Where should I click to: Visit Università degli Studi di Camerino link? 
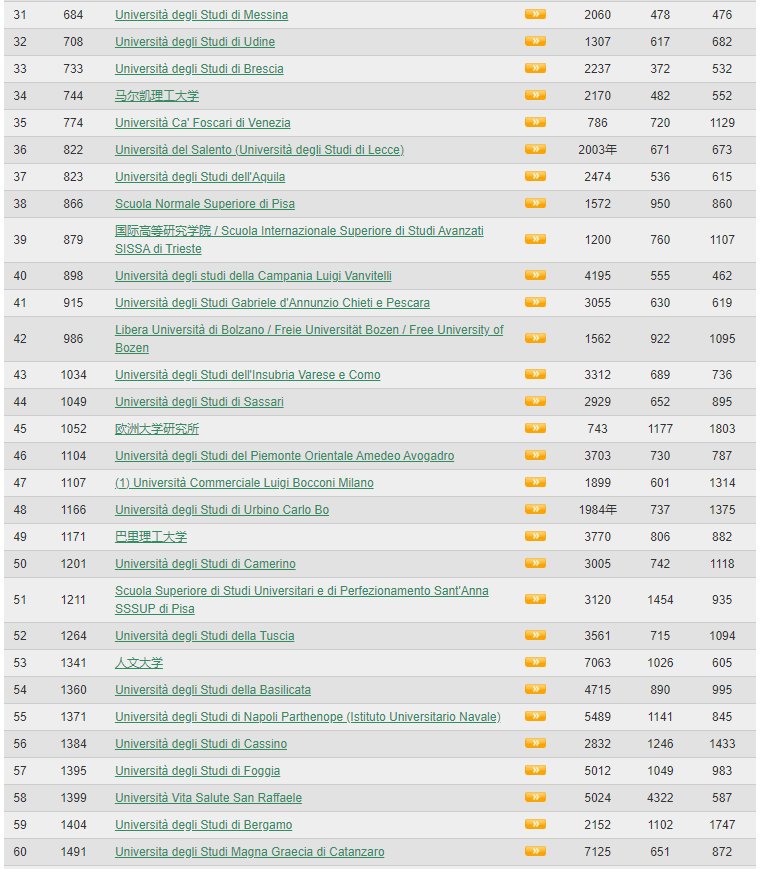pyautogui.click(x=205, y=564)
